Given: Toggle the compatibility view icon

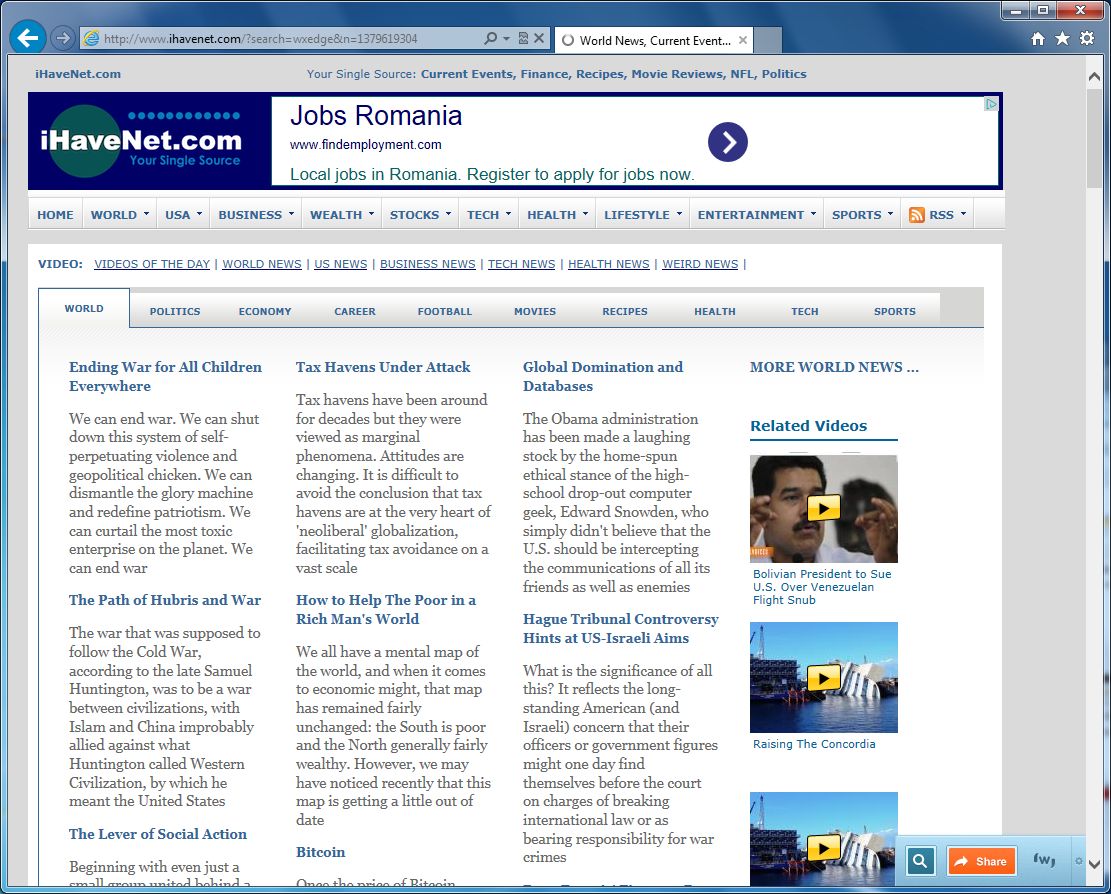Looking at the screenshot, I should coord(523,38).
